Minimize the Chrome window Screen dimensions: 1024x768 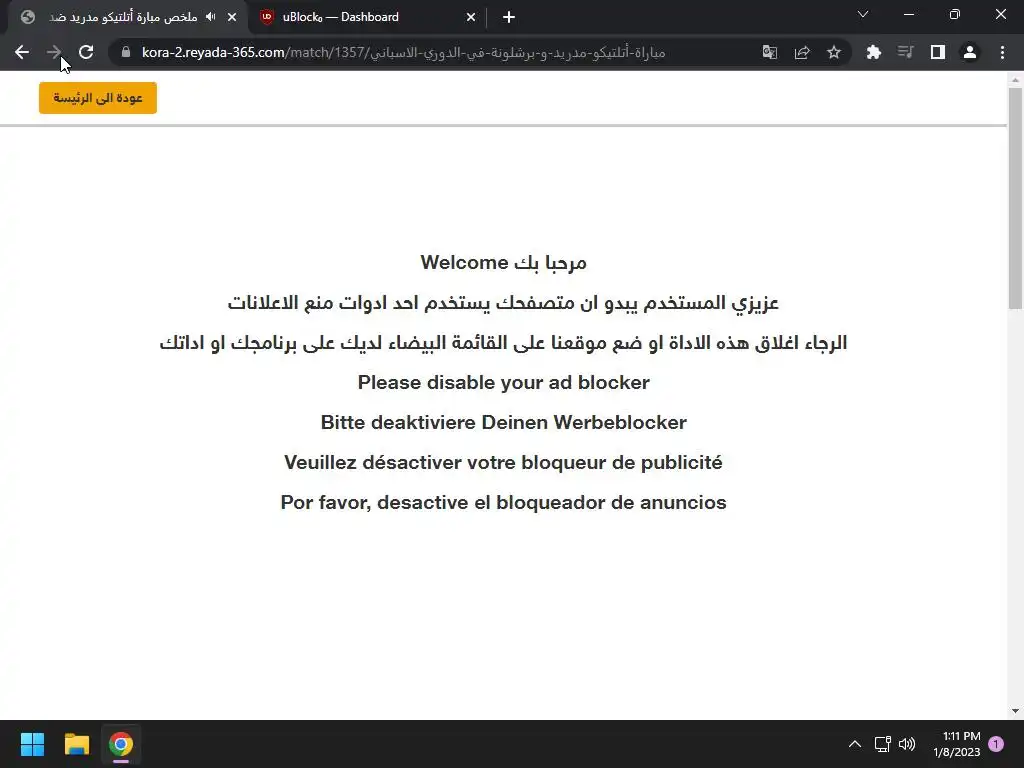pyautogui.click(x=908, y=14)
